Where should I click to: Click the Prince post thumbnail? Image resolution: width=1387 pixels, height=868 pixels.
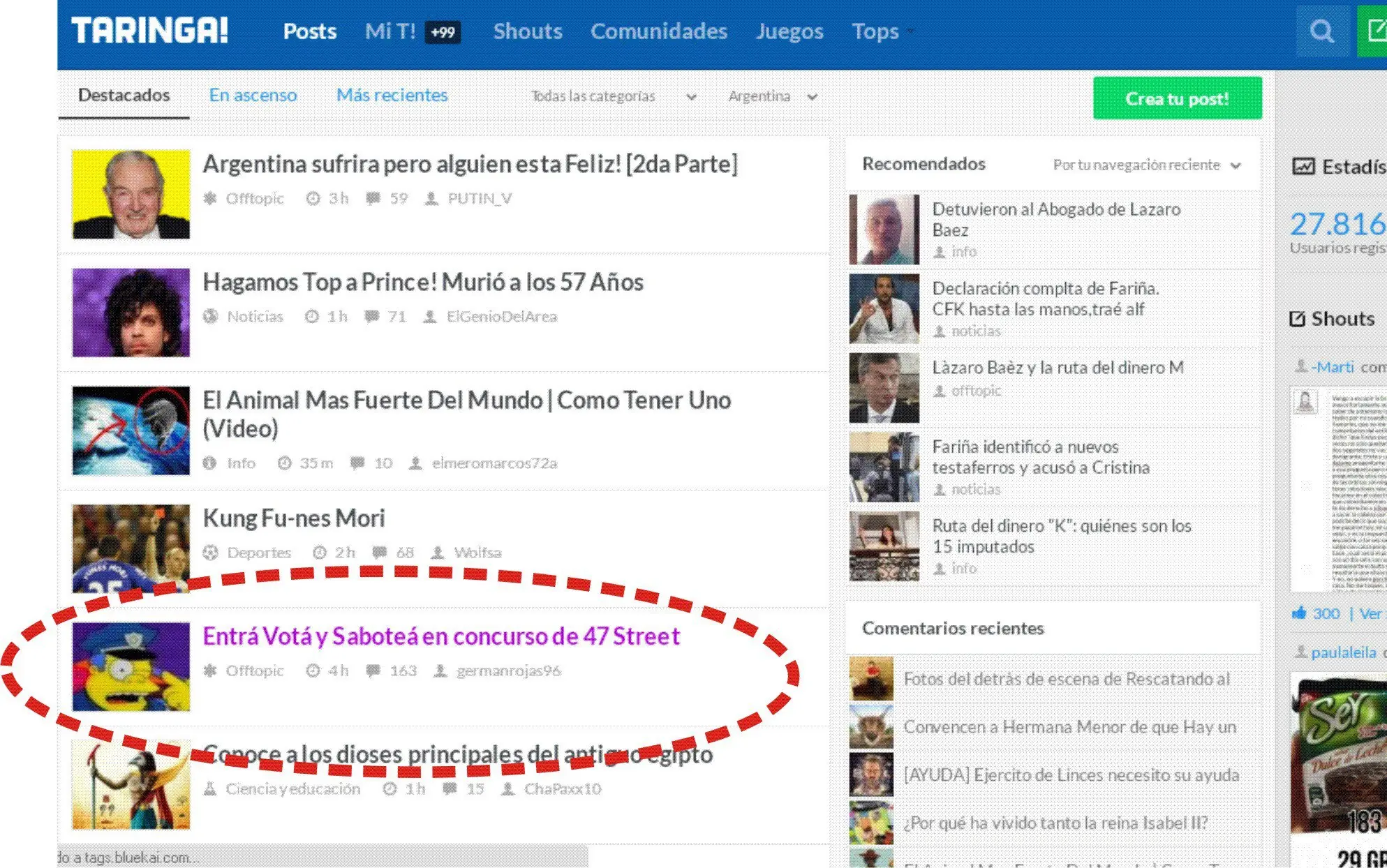[x=131, y=312]
